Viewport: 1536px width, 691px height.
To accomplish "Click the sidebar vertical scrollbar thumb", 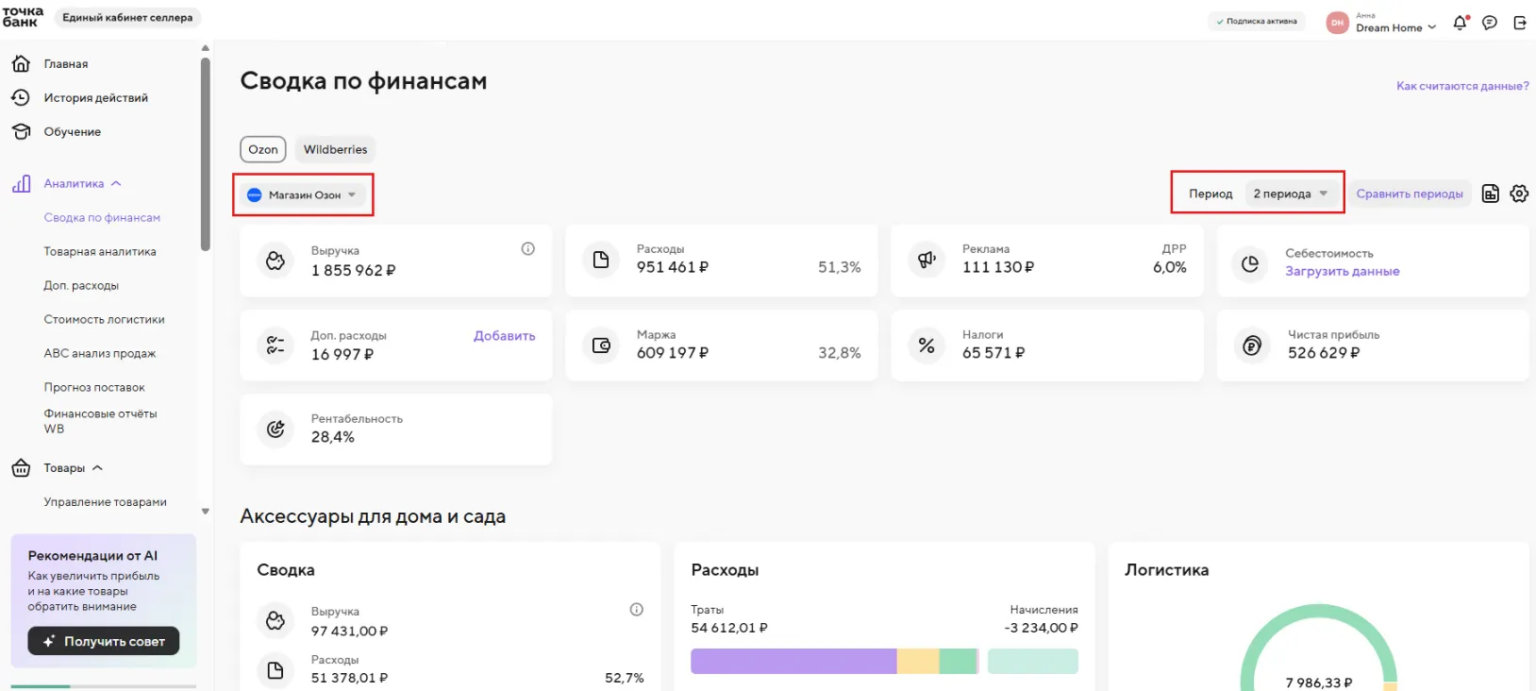I will [205, 153].
